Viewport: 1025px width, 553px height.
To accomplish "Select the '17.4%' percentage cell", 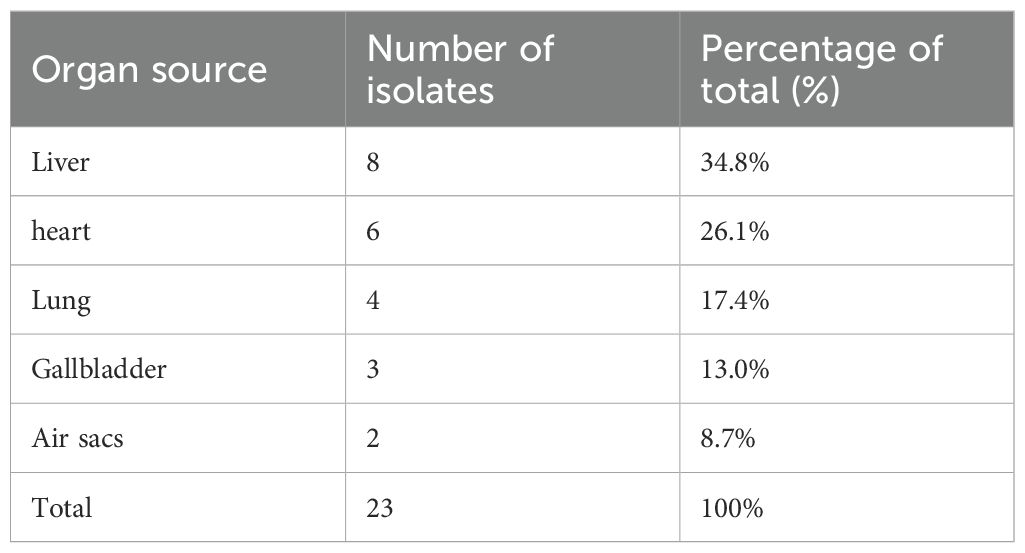I will [x=735, y=299].
